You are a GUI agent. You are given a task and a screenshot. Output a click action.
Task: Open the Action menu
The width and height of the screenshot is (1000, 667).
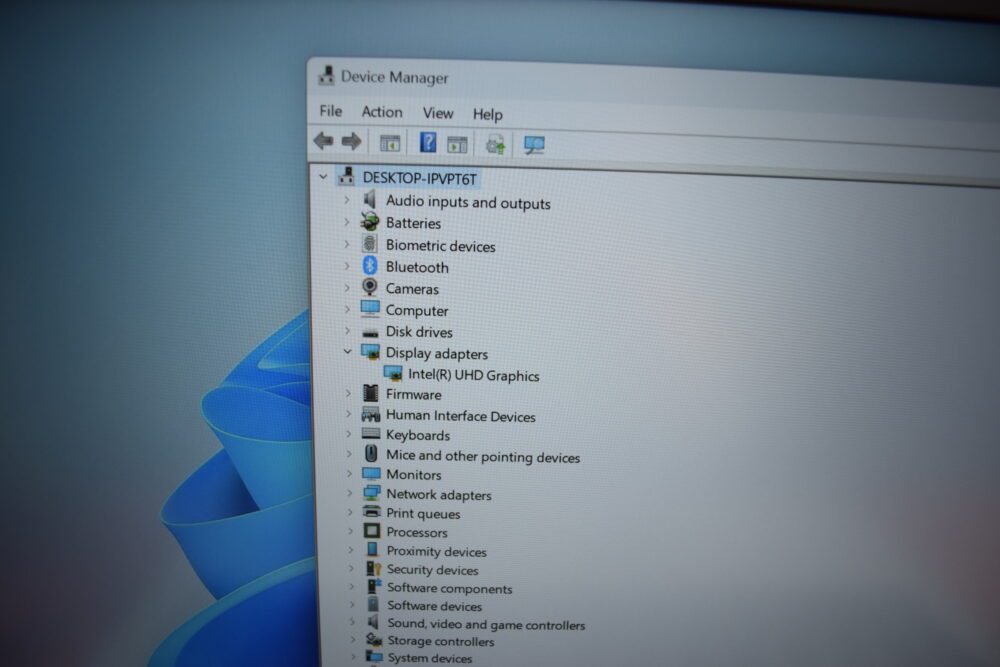tap(382, 112)
